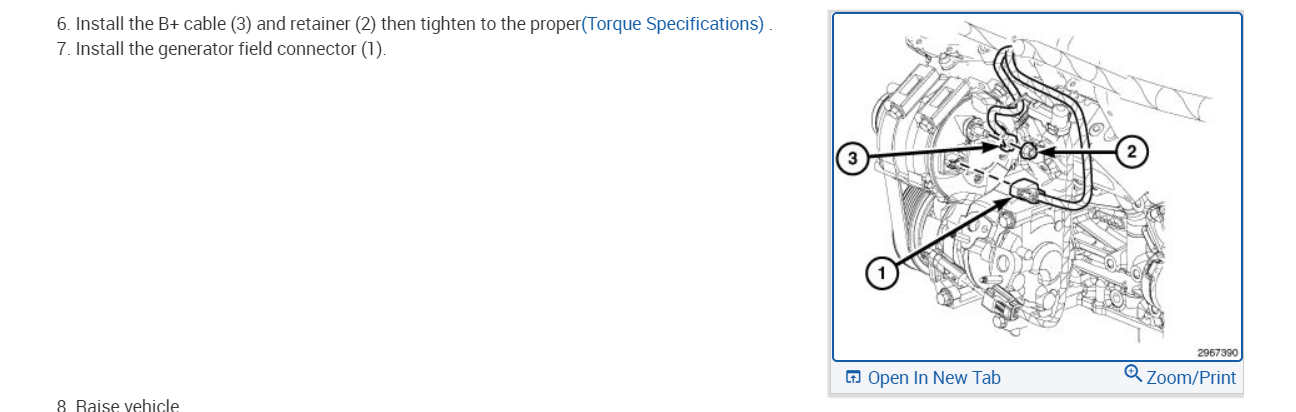Screen dimensions: 1296x412
Task: Click callout circle number 3 in diagram
Action: 852,160
